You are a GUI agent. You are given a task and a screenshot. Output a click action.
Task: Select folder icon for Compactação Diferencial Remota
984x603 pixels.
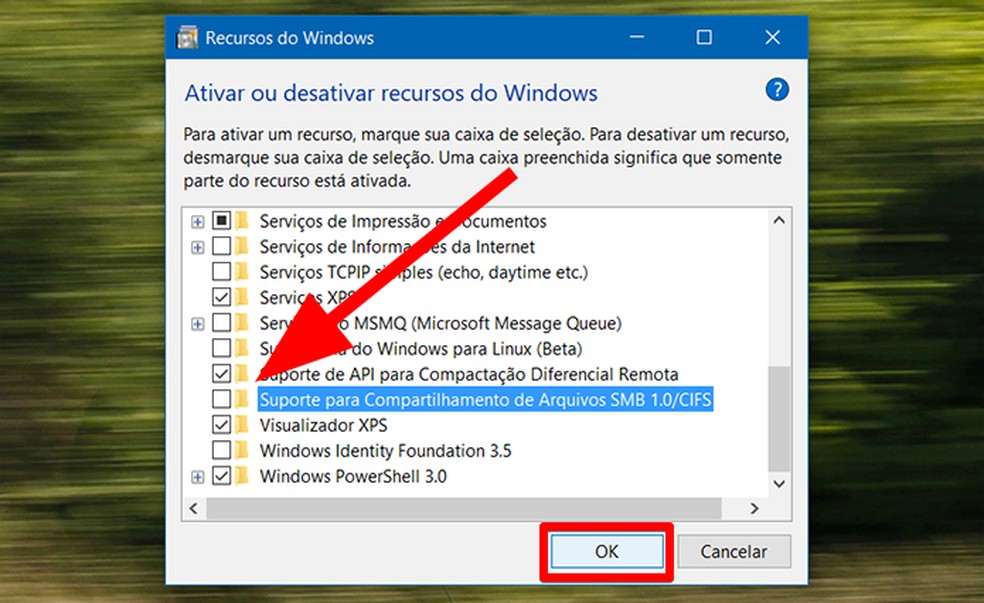pos(242,374)
